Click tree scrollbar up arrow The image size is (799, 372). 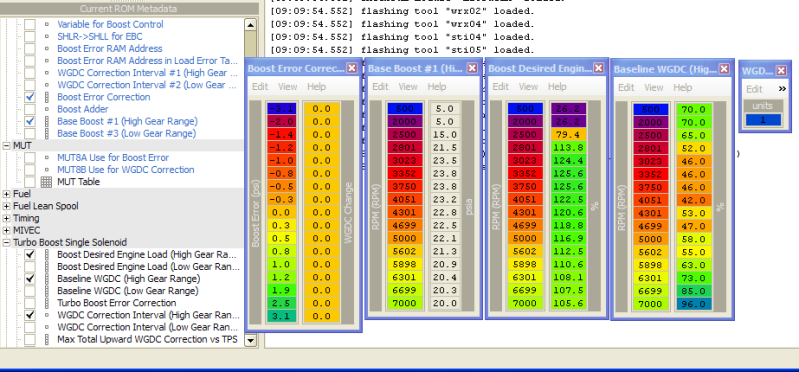[250, 24]
